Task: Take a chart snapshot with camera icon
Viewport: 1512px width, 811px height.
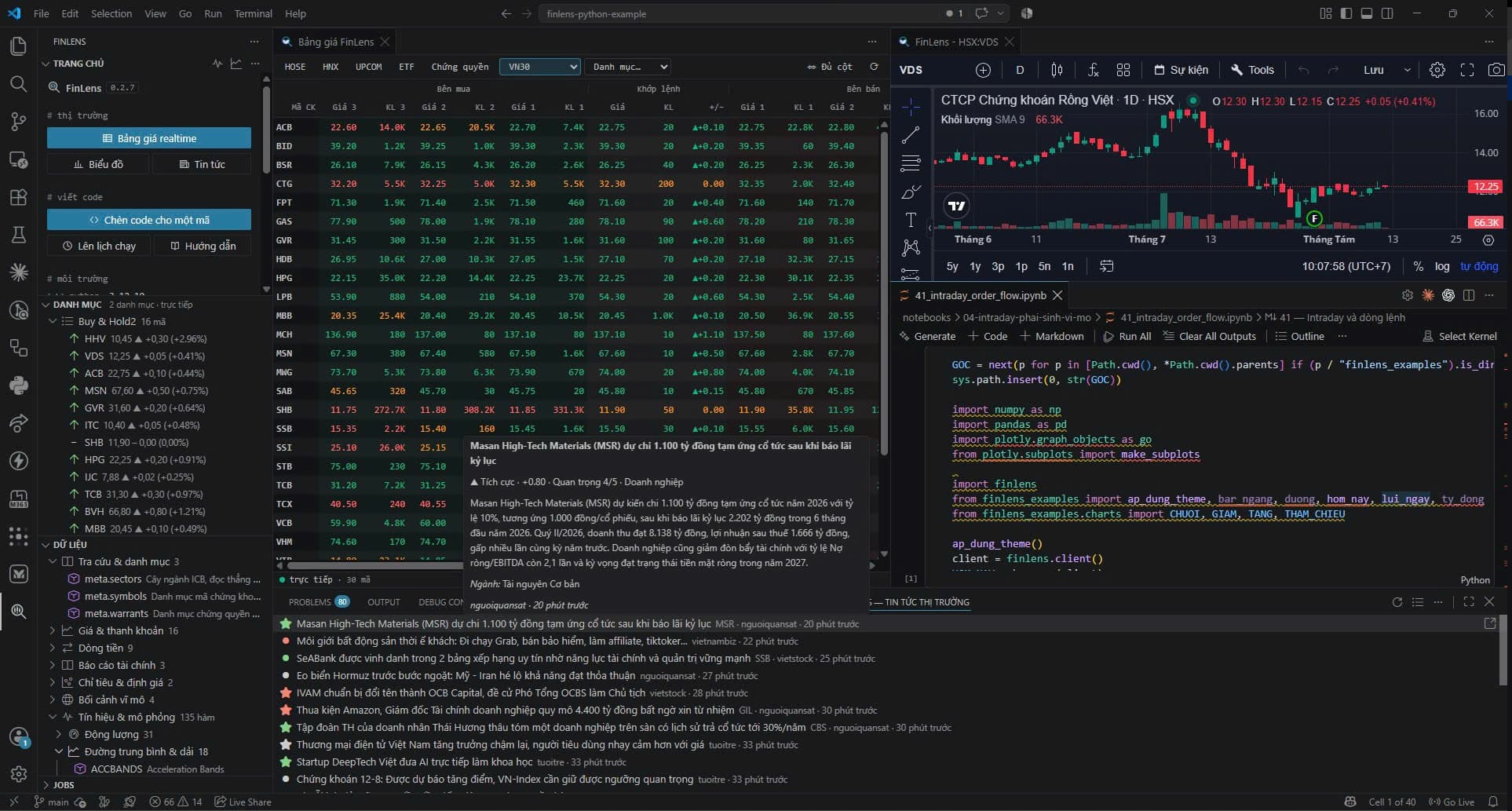Action: point(1496,70)
